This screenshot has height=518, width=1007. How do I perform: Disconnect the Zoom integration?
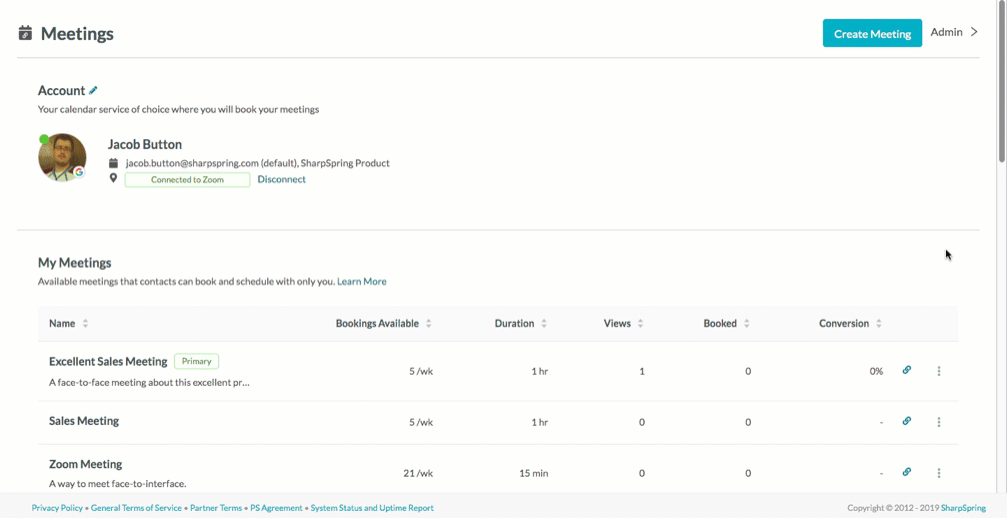click(281, 180)
